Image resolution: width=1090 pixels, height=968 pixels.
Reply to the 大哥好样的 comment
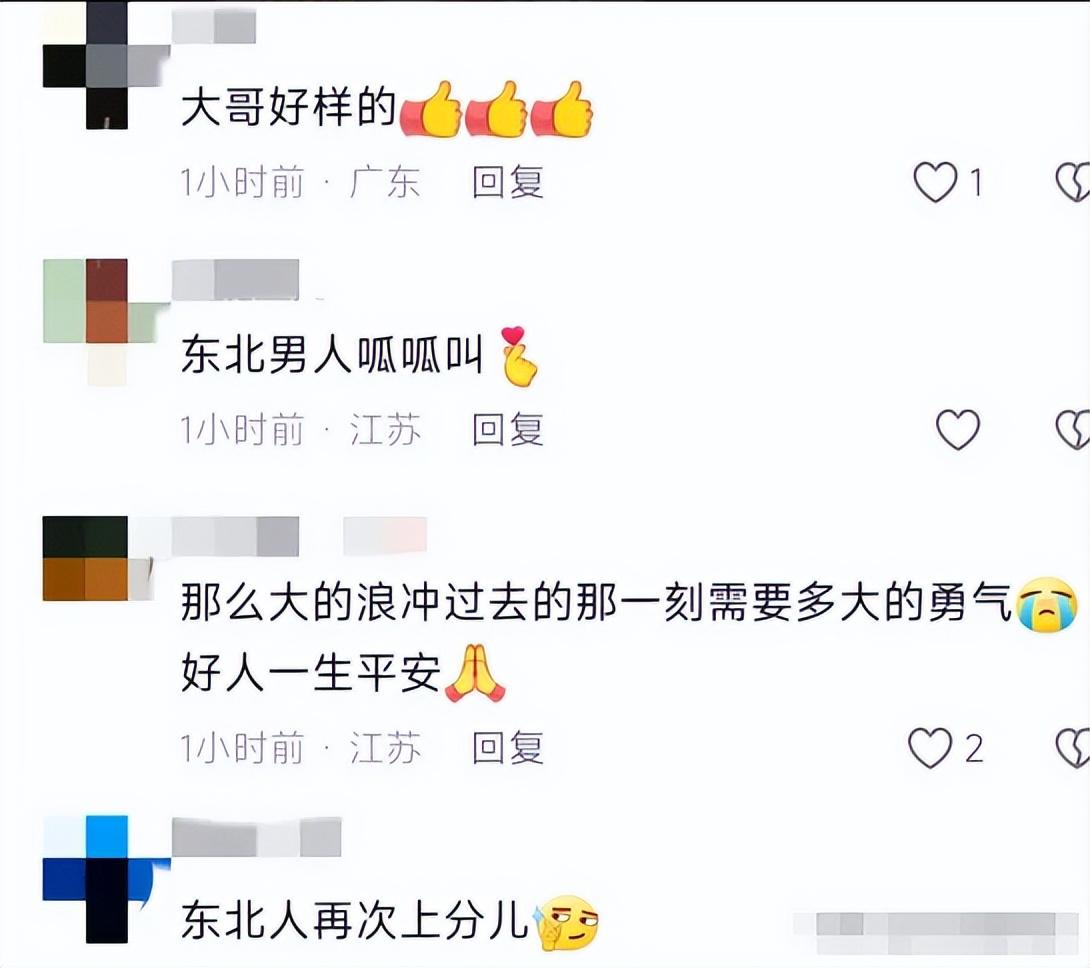[x=507, y=183]
